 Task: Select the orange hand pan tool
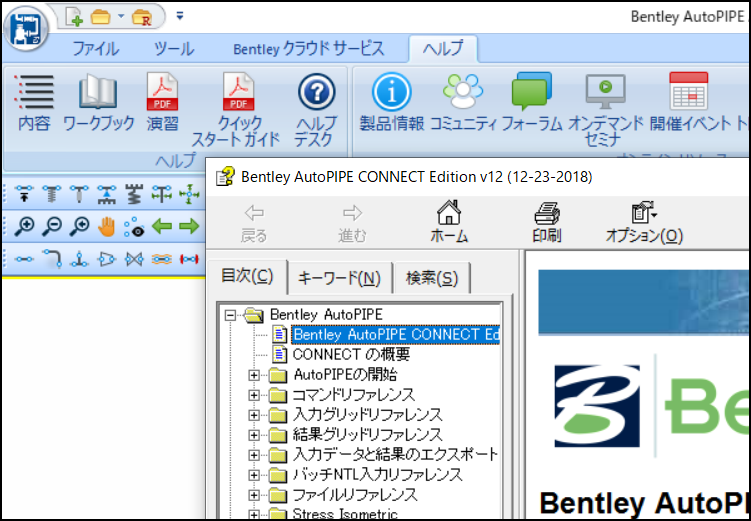point(107,226)
